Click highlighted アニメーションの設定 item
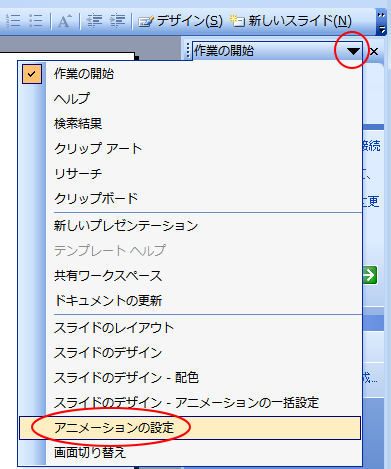This screenshot has height=469, width=391. 190,428
